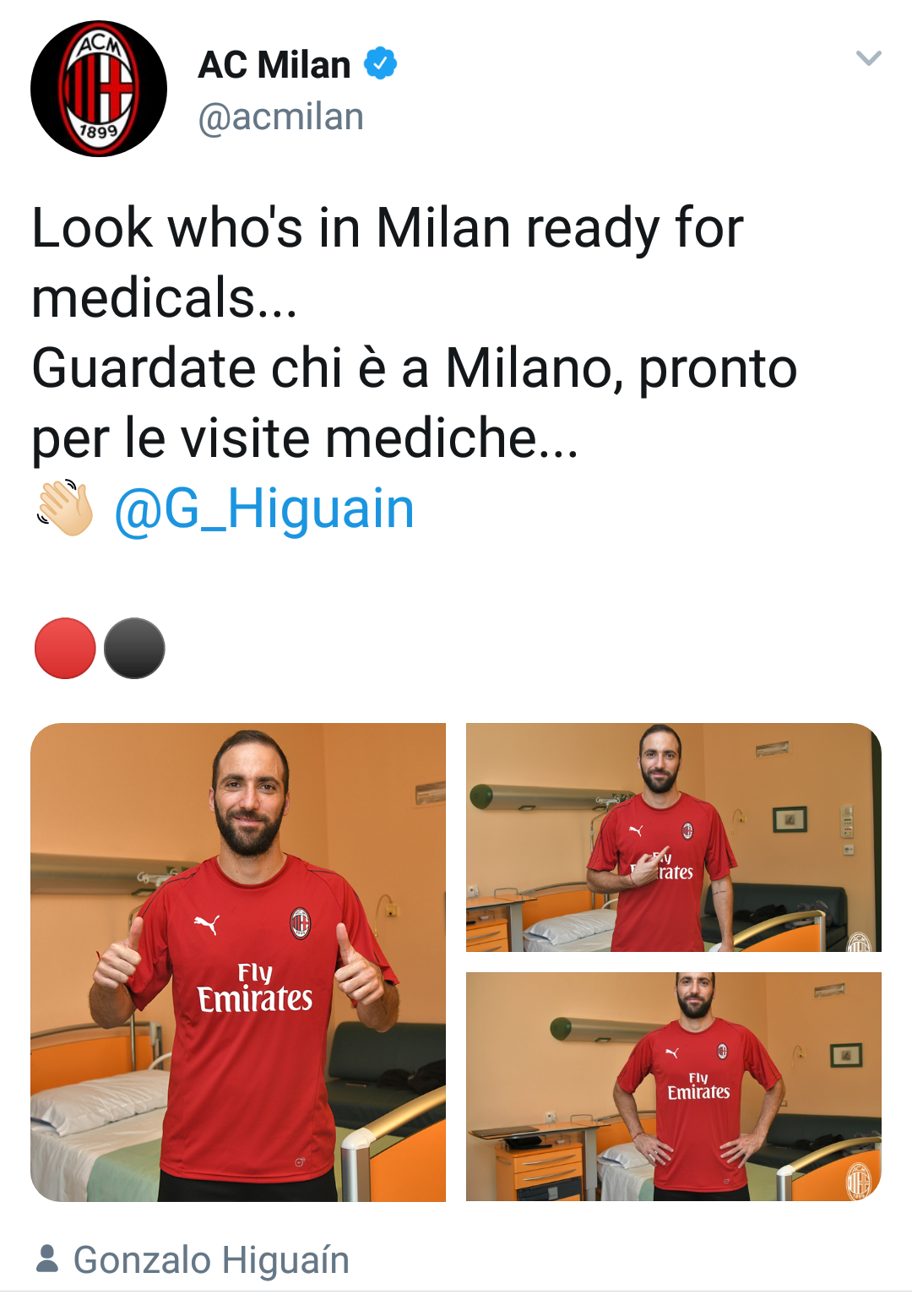Open the hands-on-hips photo
Viewport: 912px width, 1316px height.
point(674,1086)
